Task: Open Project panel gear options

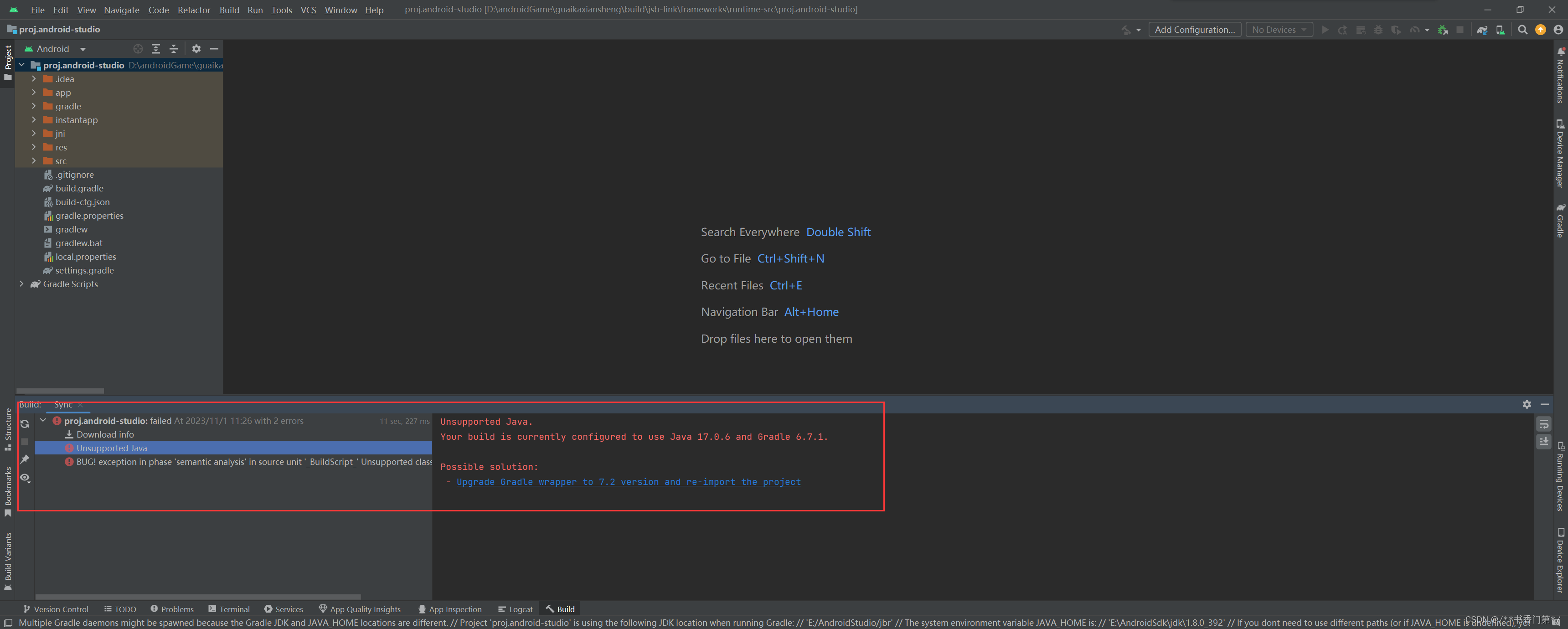Action: (196, 49)
